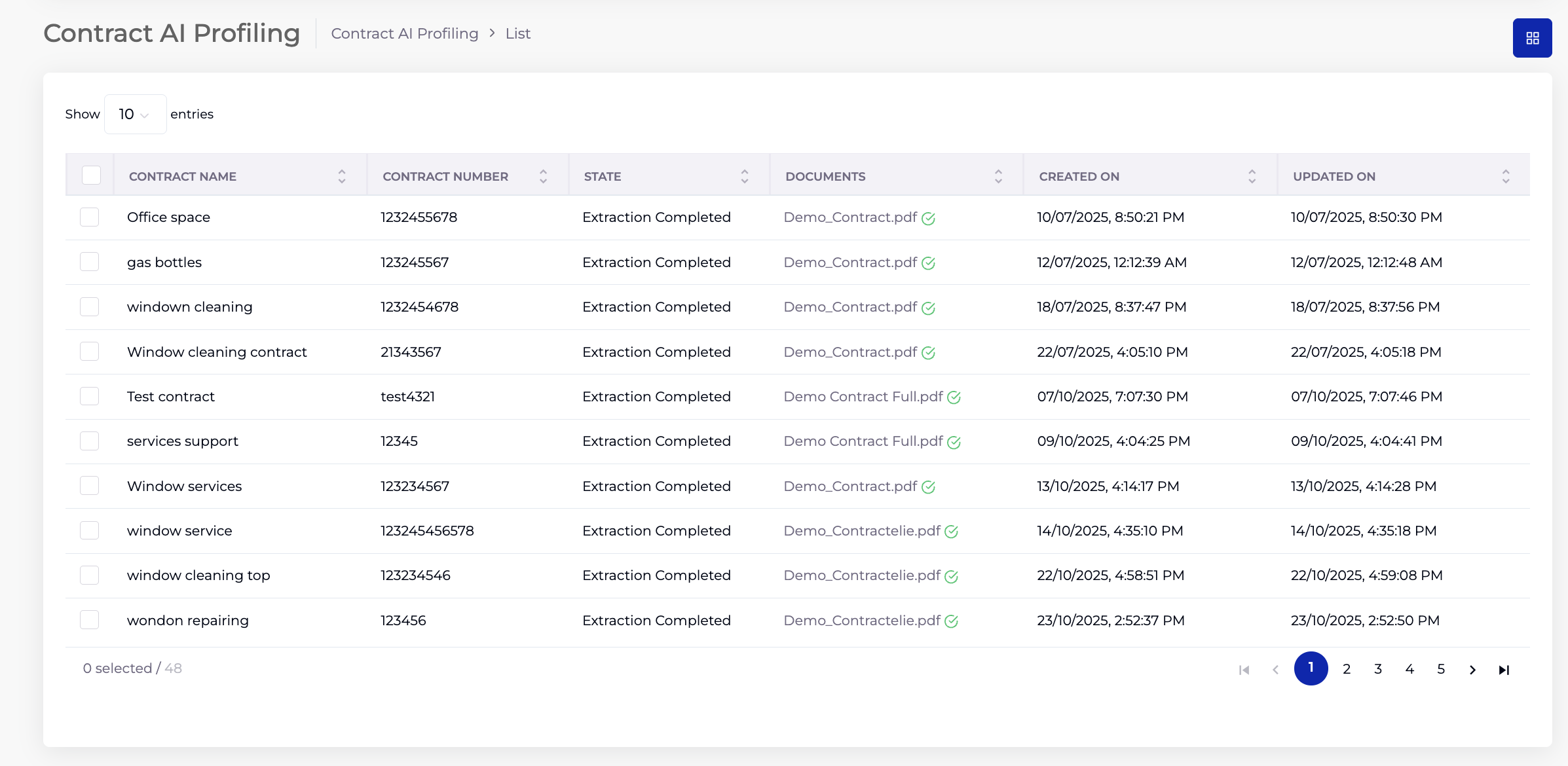The image size is (1568, 766).
Task: Open the Show 10 entries dropdown
Action: 135,114
